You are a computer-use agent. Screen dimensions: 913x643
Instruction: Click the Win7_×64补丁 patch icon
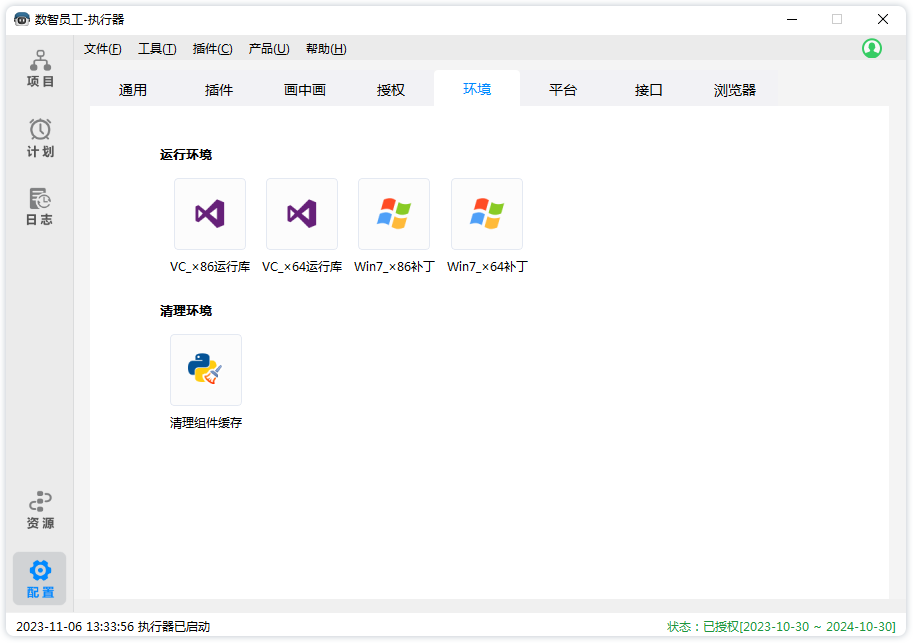(x=487, y=214)
